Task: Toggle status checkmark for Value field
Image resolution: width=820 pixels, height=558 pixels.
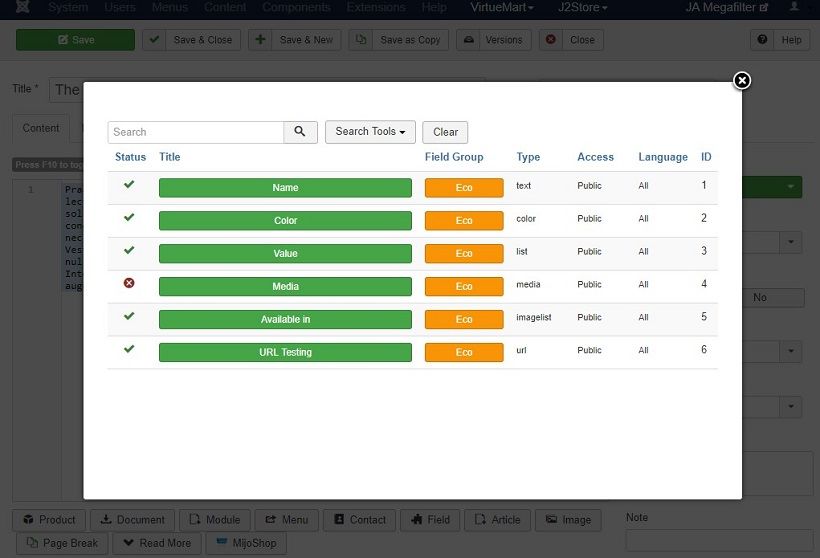Action: (x=129, y=250)
